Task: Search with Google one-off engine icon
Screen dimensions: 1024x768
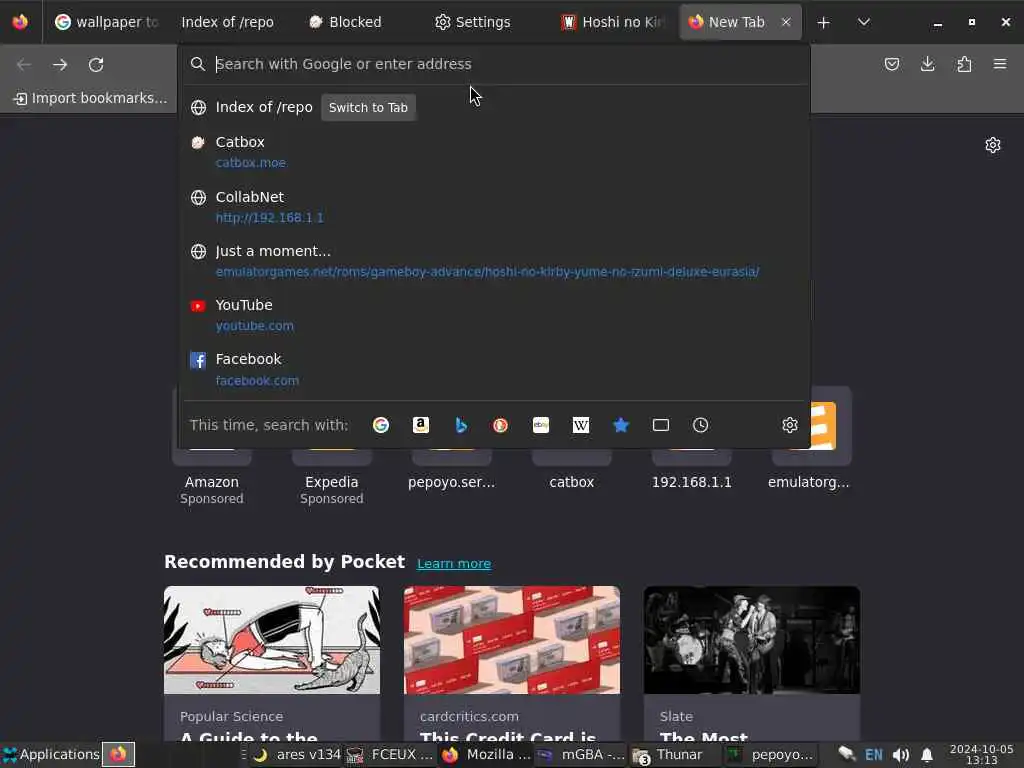Action: 381,425
